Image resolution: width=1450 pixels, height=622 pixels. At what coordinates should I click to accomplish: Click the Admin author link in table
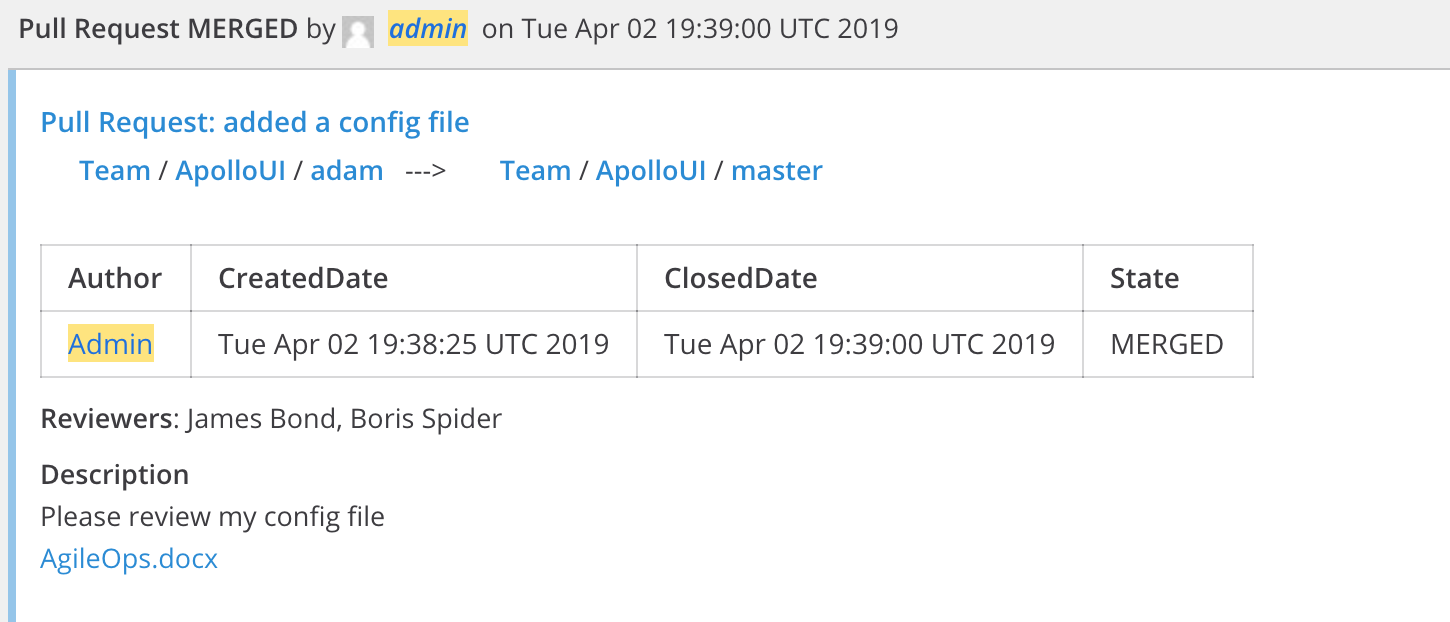click(x=111, y=345)
